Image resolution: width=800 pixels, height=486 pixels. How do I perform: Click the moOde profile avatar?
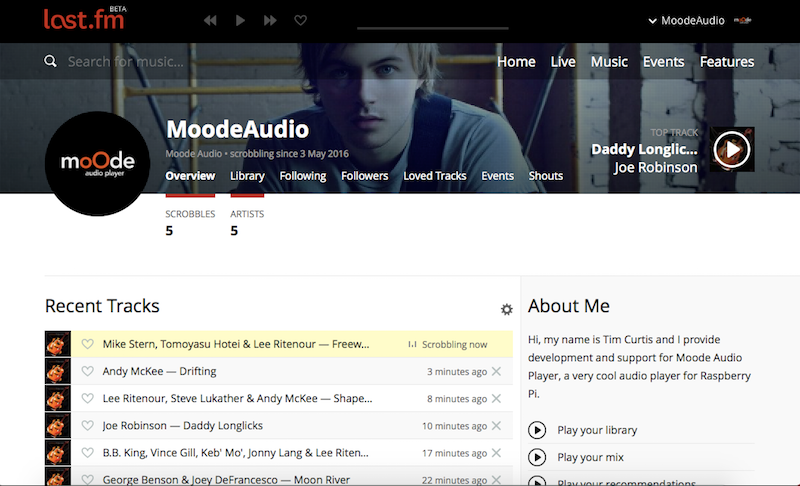point(97,163)
